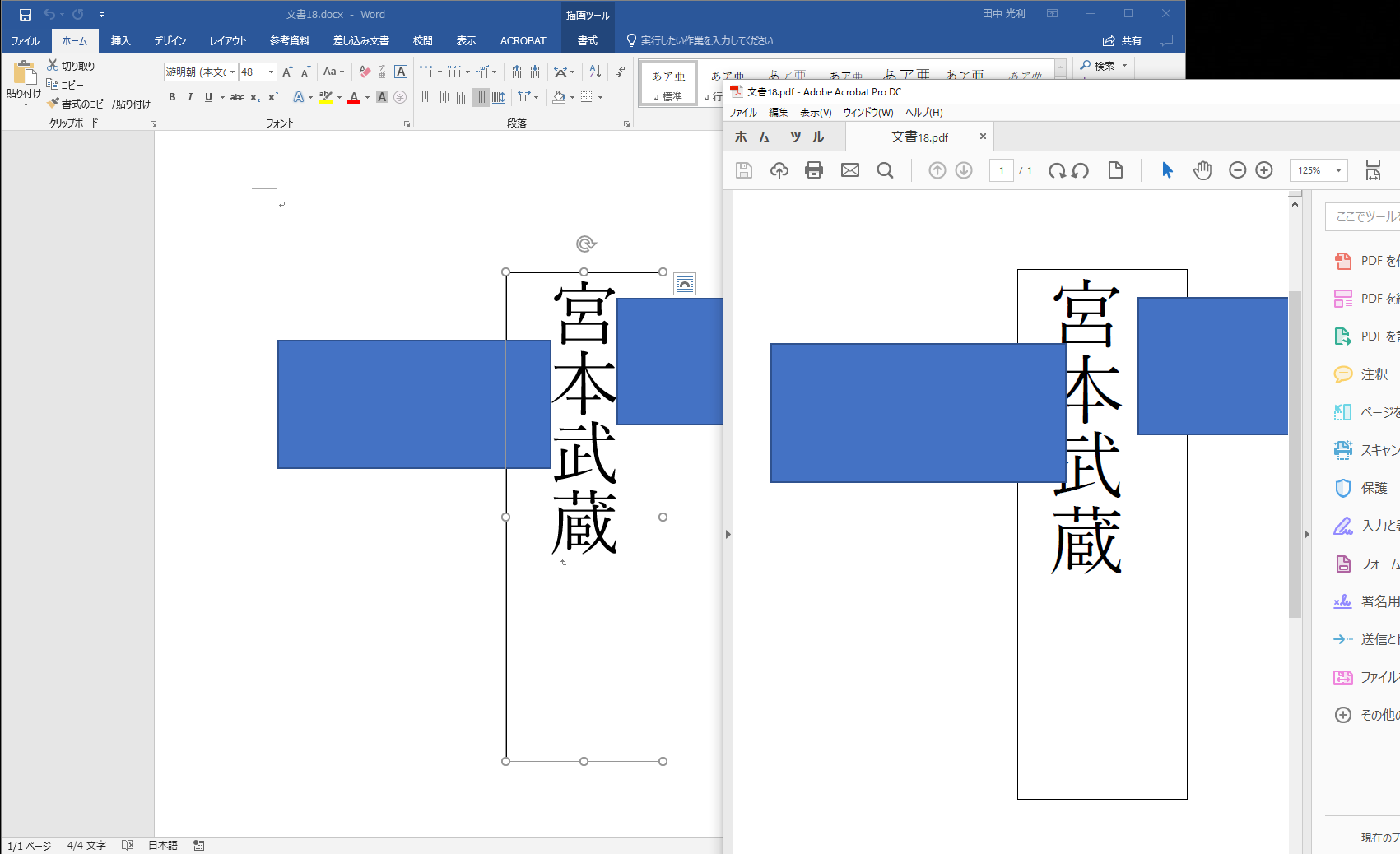This screenshot has width=1400, height=854.
Task: Open the レイアウト (Layout) ribbon tab
Action: point(228,40)
